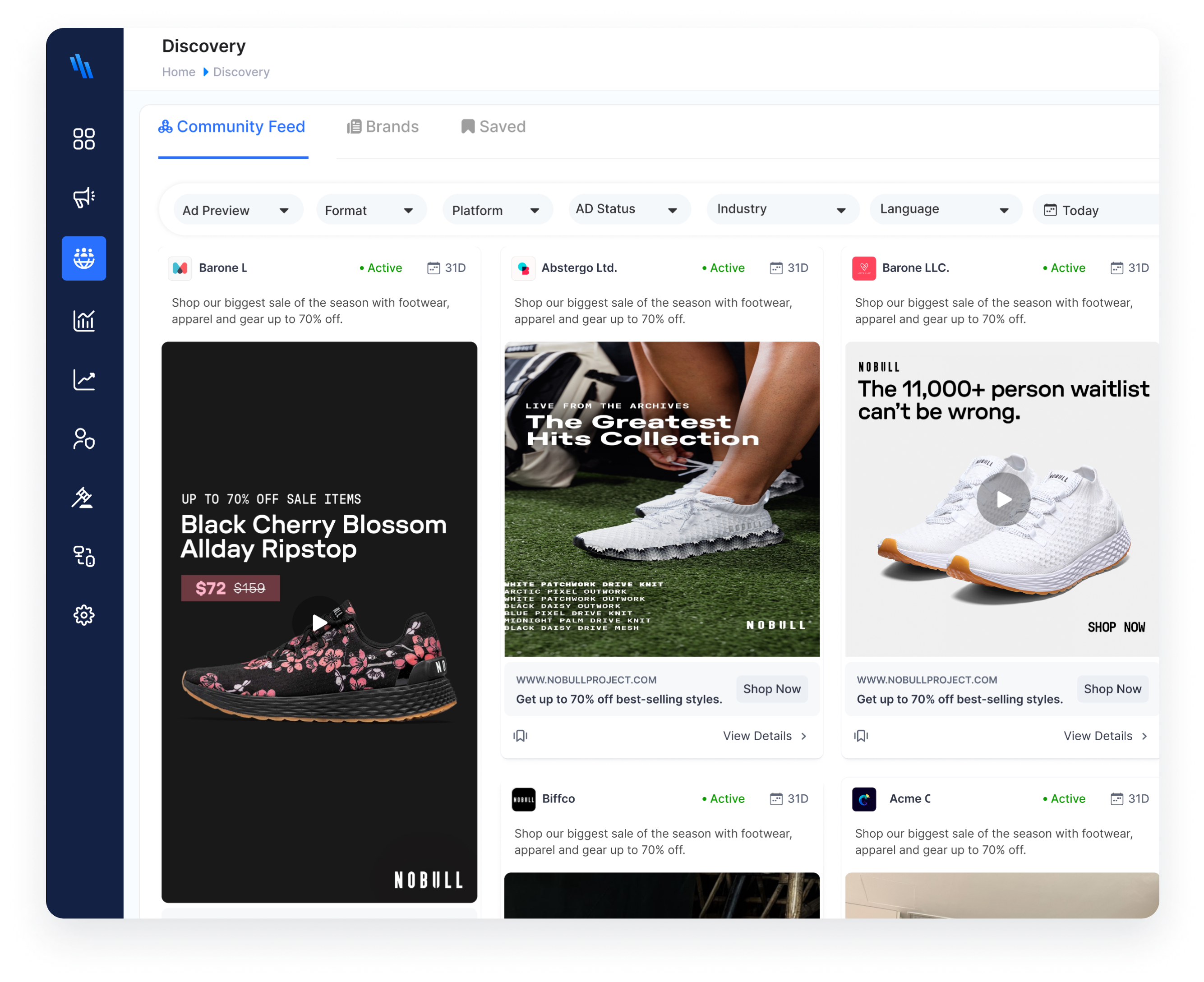
Task: Switch to the Community Feed tab
Action: [232, 127]
